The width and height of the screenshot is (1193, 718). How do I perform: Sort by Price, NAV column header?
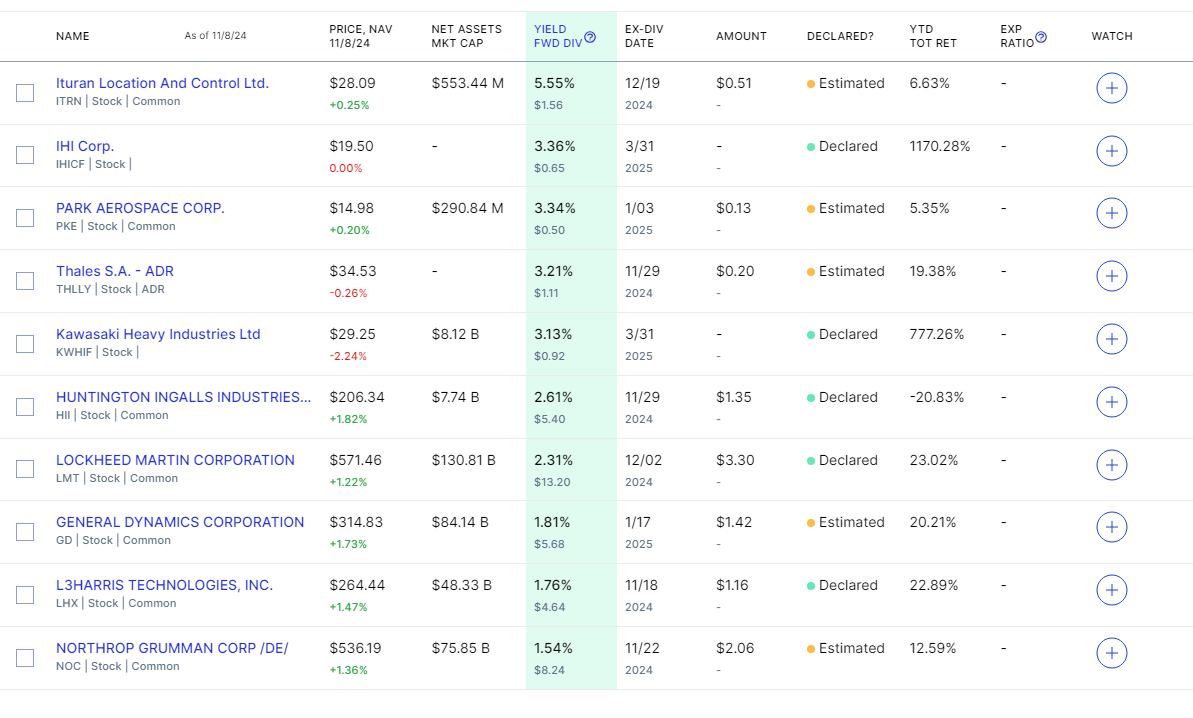[361, 36]
